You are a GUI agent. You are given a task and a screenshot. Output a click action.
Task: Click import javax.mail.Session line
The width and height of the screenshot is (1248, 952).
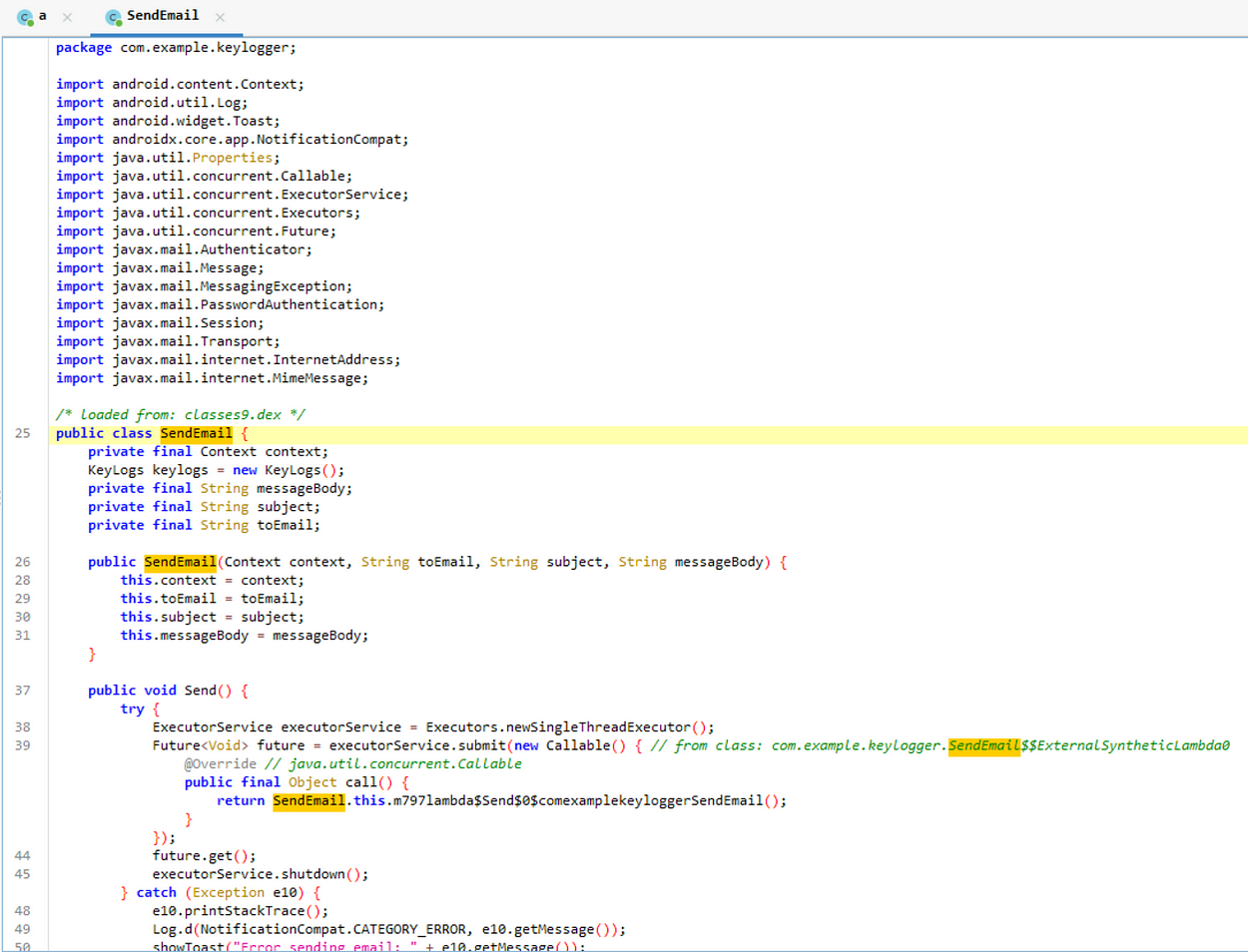coord(160,323)
